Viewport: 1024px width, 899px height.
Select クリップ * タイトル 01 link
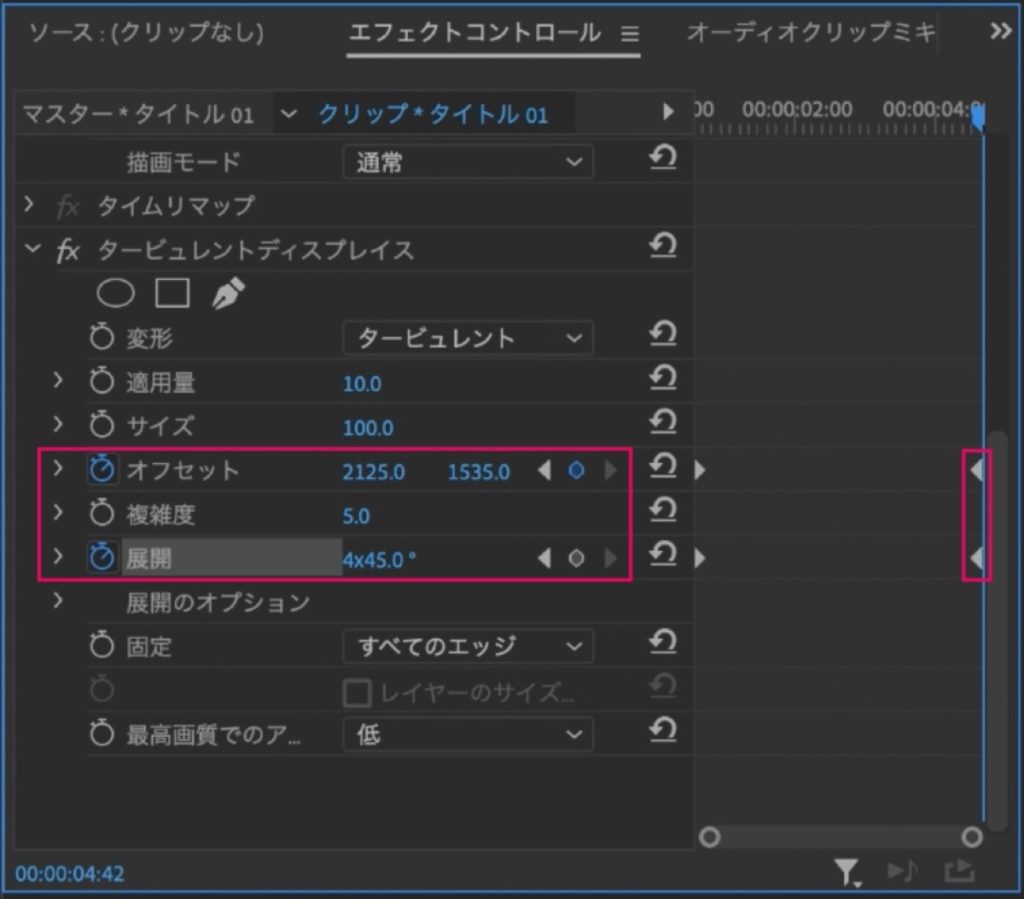coord(433,115)
